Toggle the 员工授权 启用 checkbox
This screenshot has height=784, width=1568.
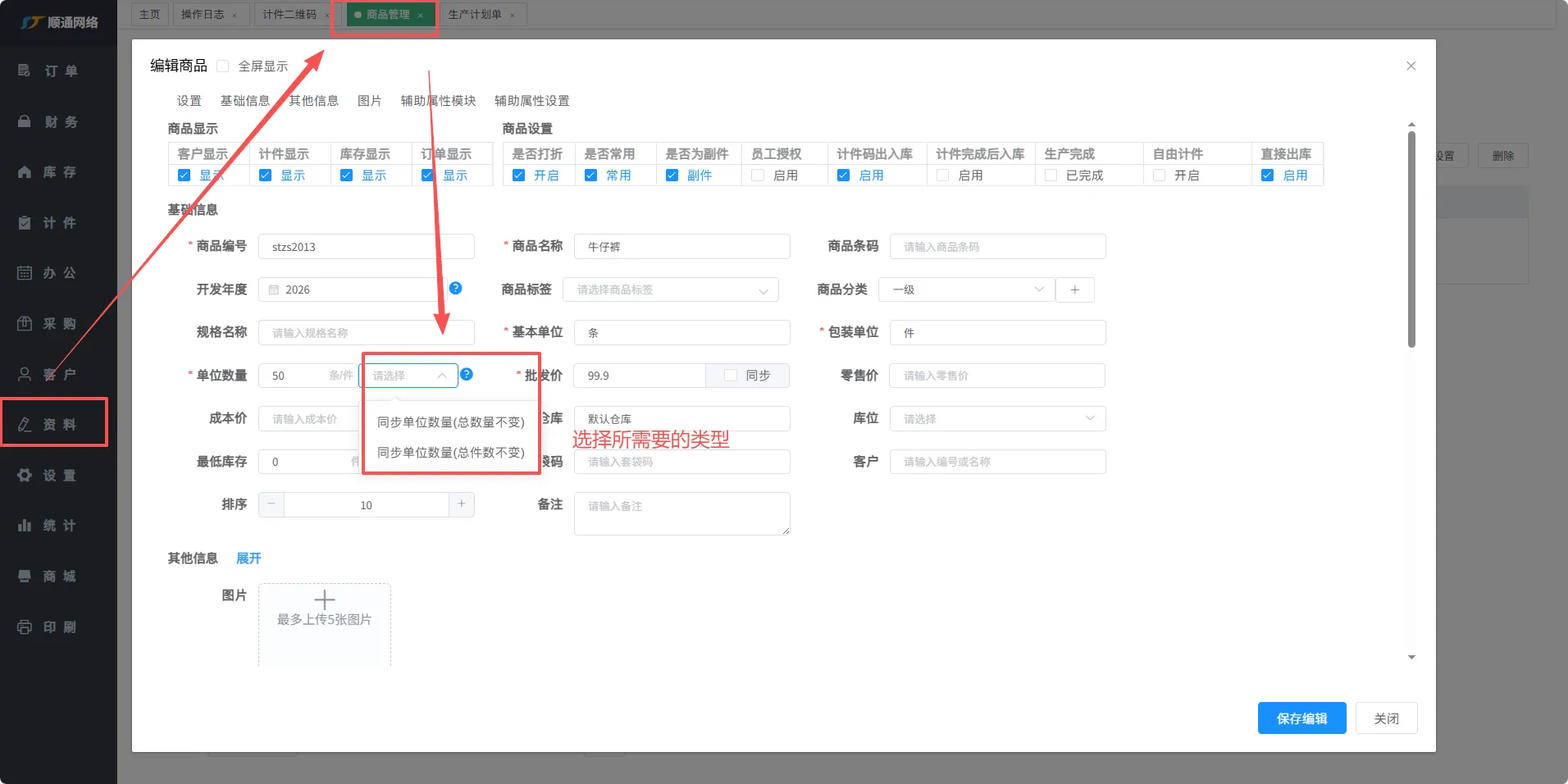(x=758, y=175)
